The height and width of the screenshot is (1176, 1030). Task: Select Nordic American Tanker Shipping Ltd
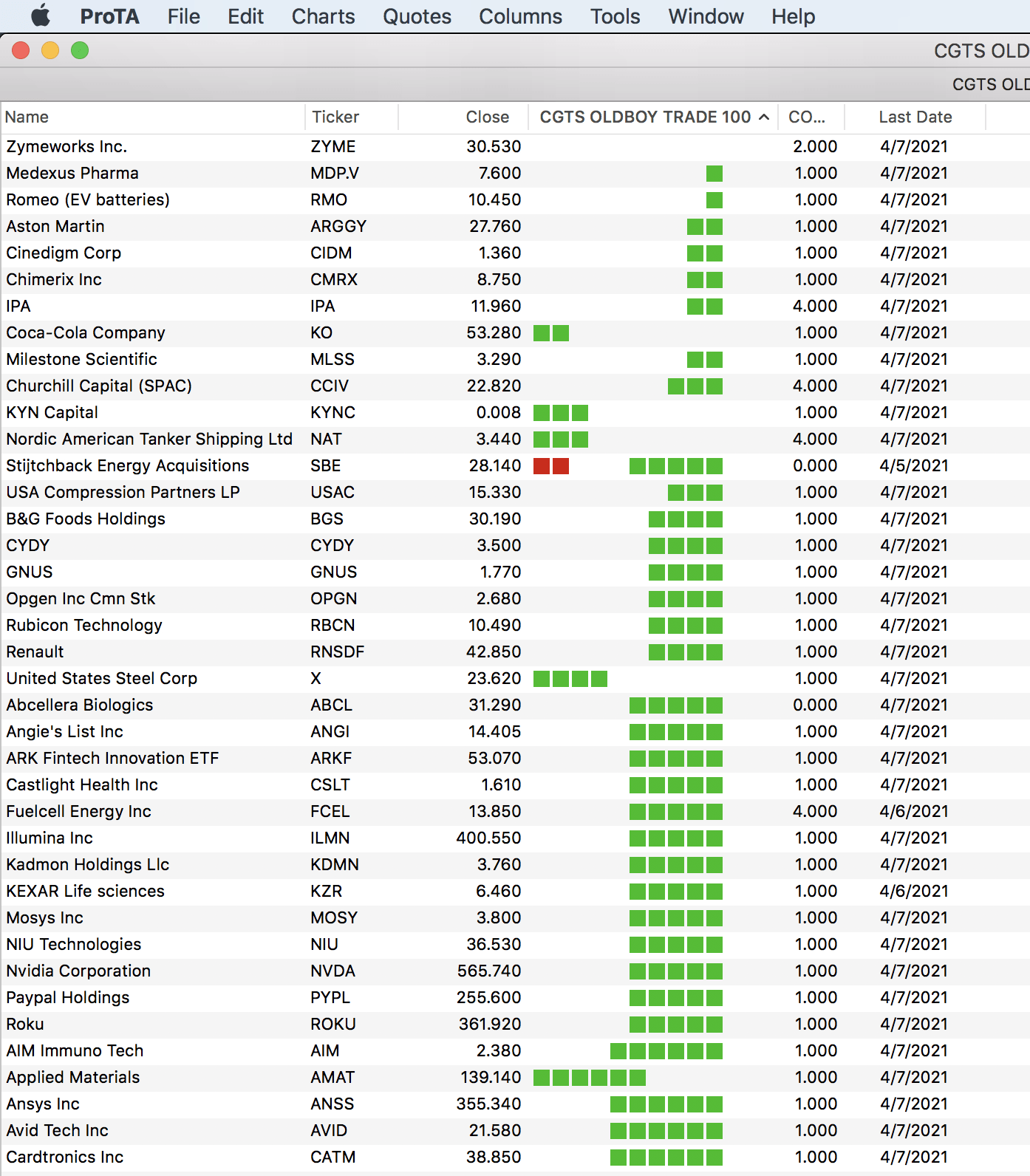pyautogui.click(x=515, y=439)
